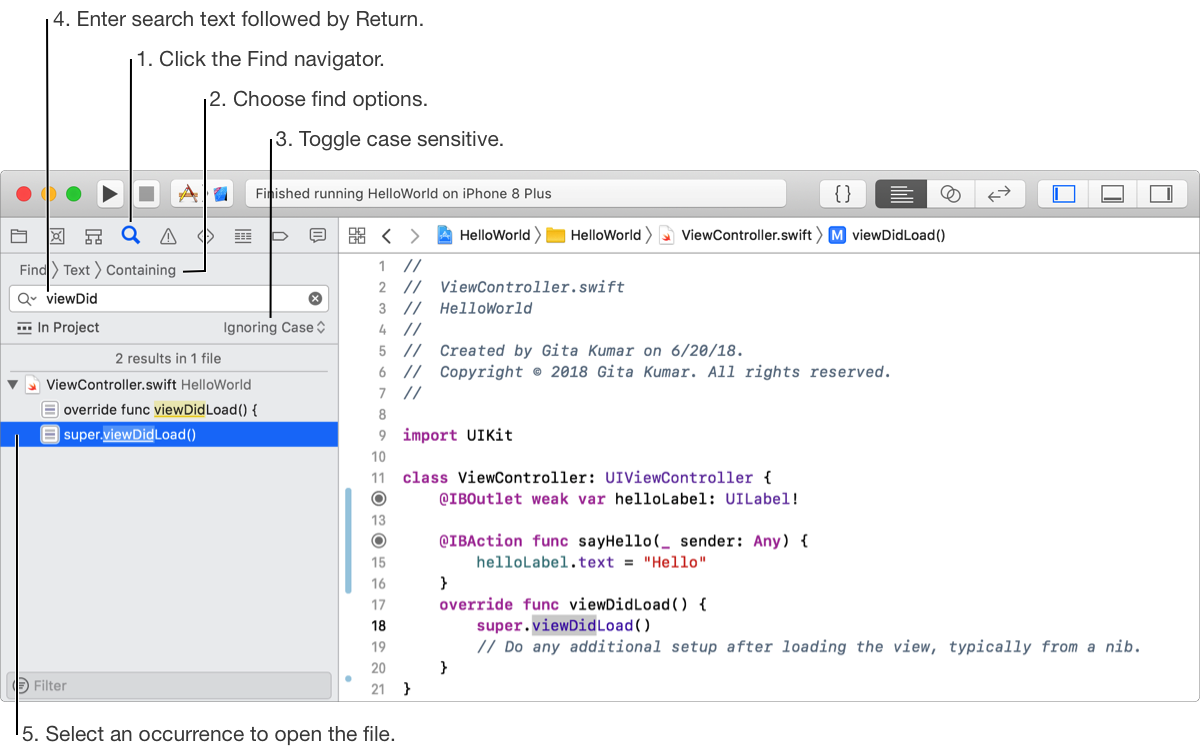
Task: Open the Symbol navigator
Action: [93, 236]
